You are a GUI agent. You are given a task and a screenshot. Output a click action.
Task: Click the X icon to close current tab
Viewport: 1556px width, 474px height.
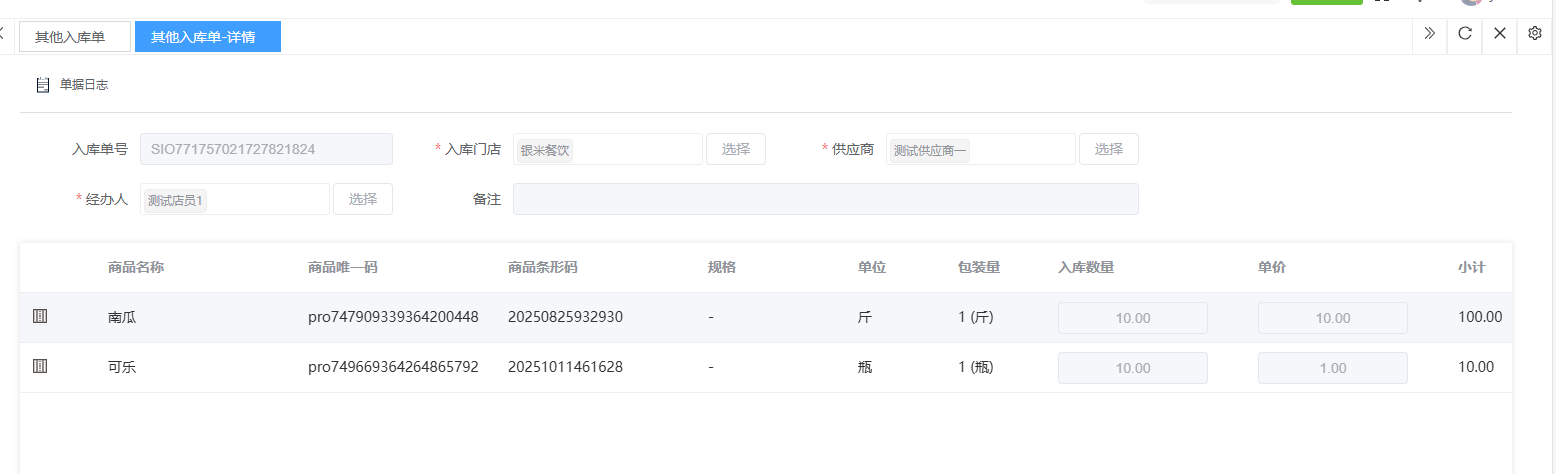1499,33
